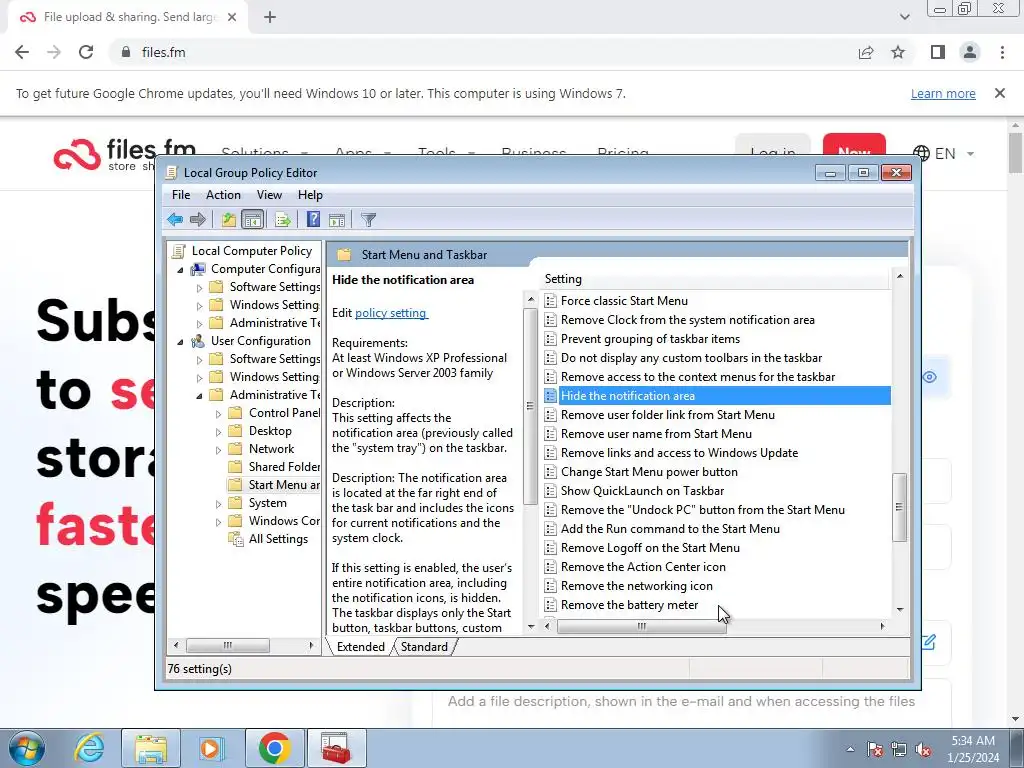The height and width of the screenshot is (768, 1024).
Task: Click the Forward arrow in Group Policy toolbar
Action: click(197, 219)
